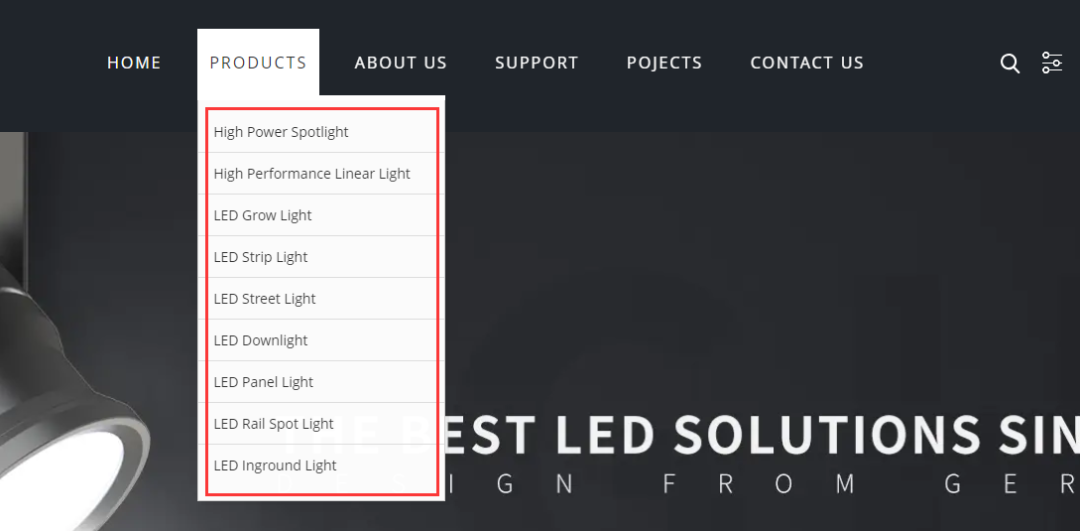Choose LED Inground Light option
This screenshot has width=1080, height=531.
[x=275, y=466]
